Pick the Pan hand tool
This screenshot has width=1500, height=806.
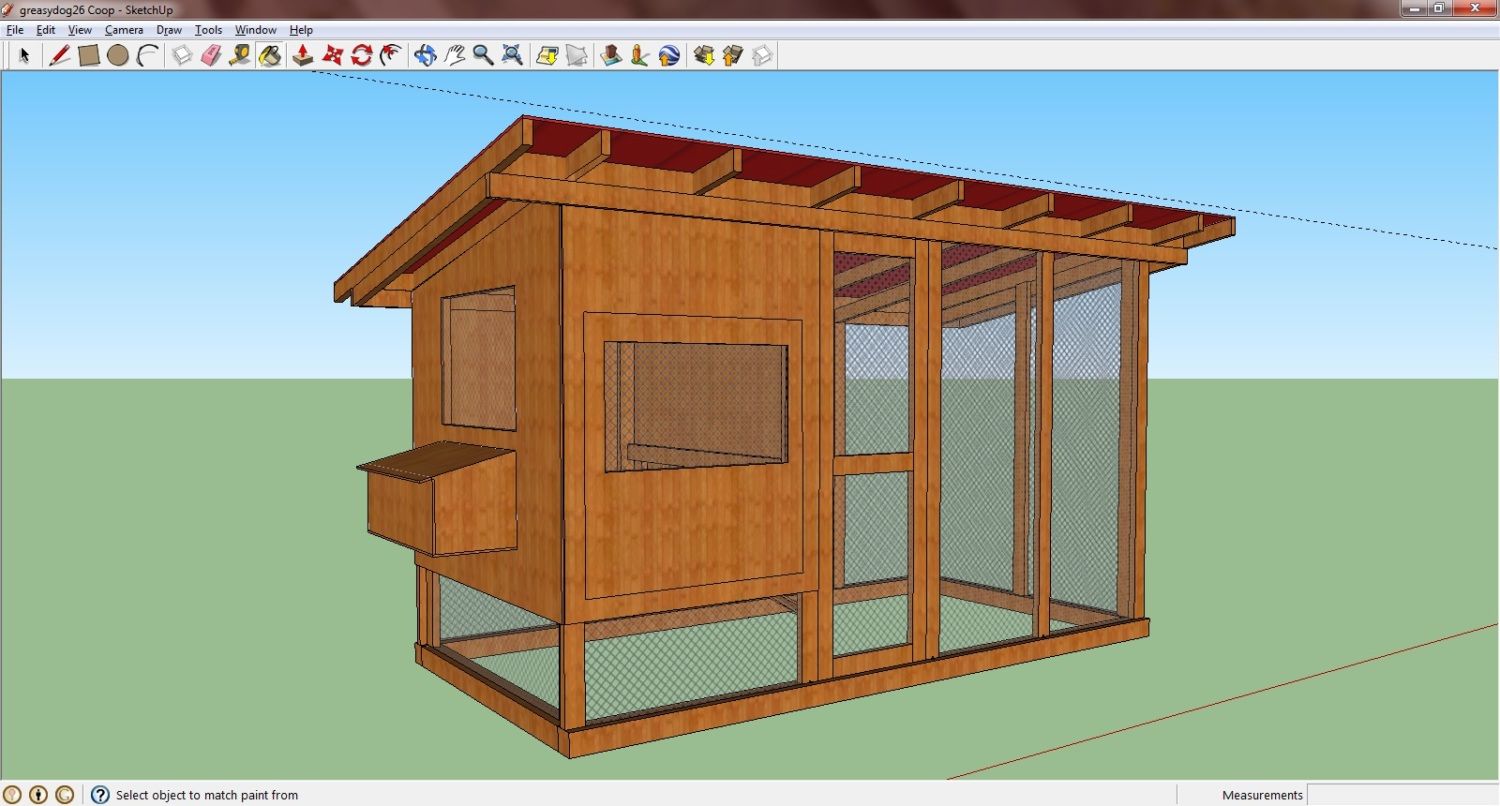point(455,55)
